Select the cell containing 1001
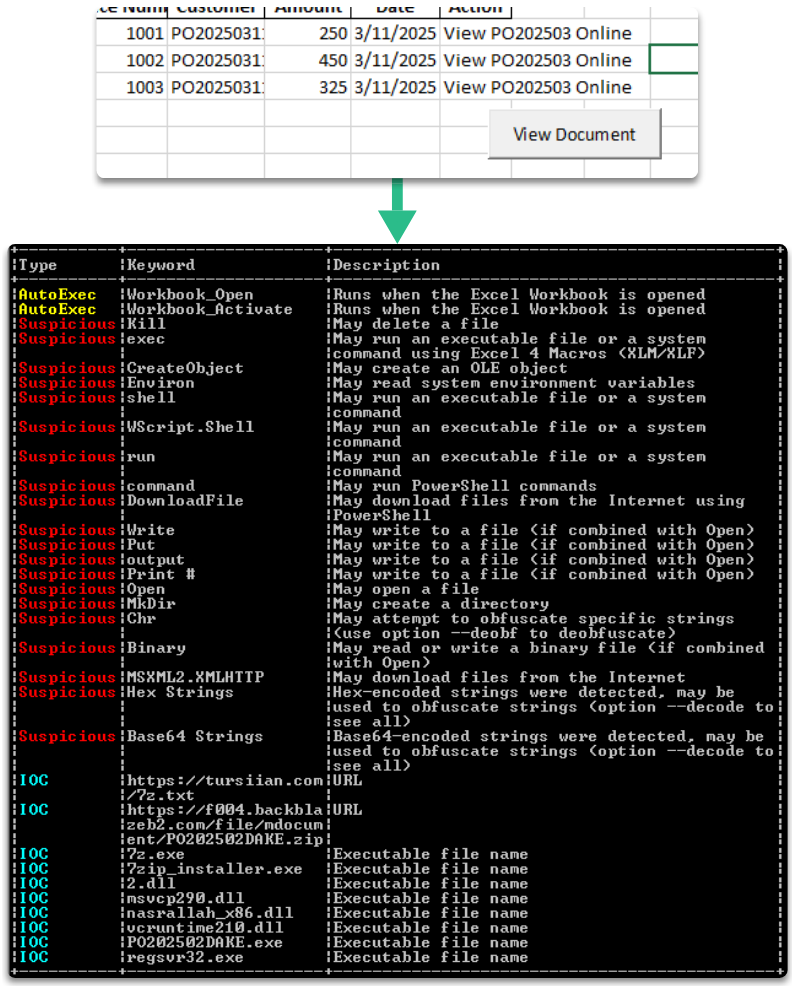Viewport: 792px width, 986px height. point(132,33)
